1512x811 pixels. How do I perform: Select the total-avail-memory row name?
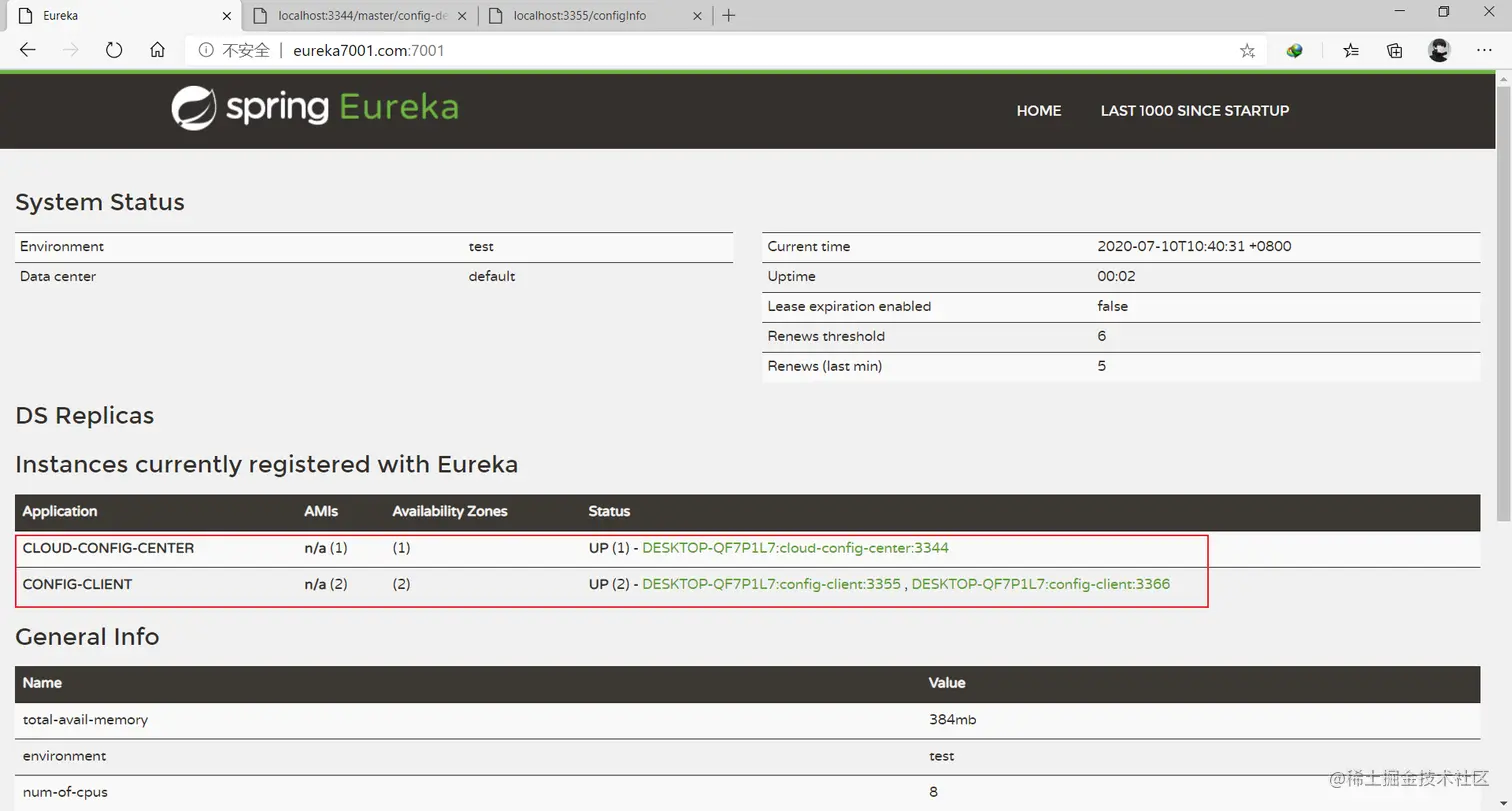point(85,719)
